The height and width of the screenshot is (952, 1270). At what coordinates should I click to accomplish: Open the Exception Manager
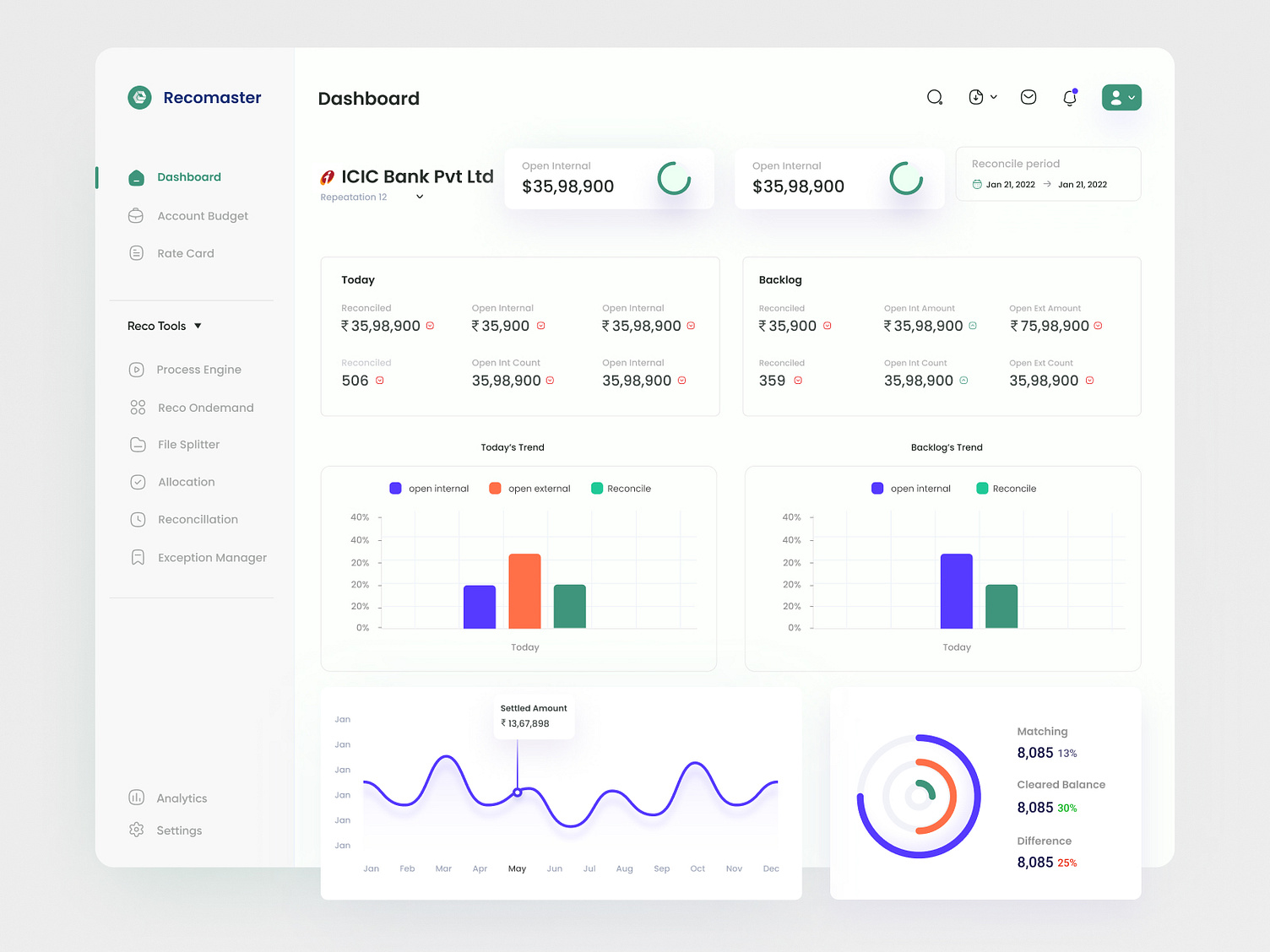[x=211, y=558]
